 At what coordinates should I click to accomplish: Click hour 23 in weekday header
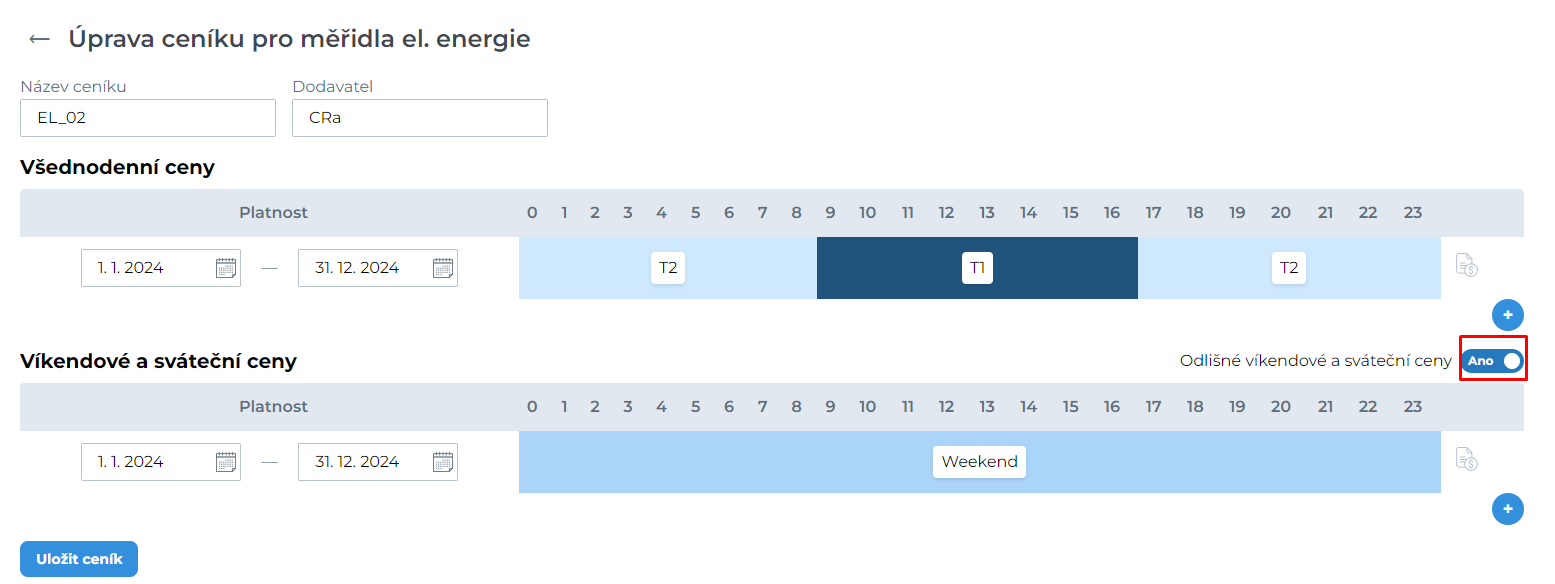[x=1412, y=213]
